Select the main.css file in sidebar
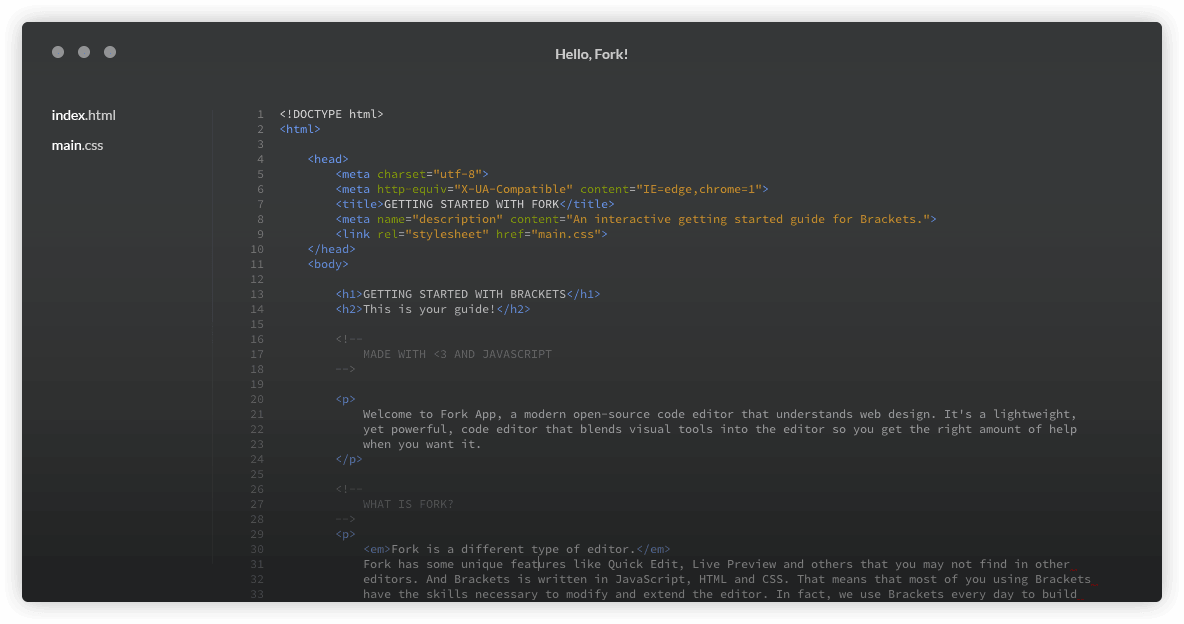 pyautogui.click(x=77, y=145)
